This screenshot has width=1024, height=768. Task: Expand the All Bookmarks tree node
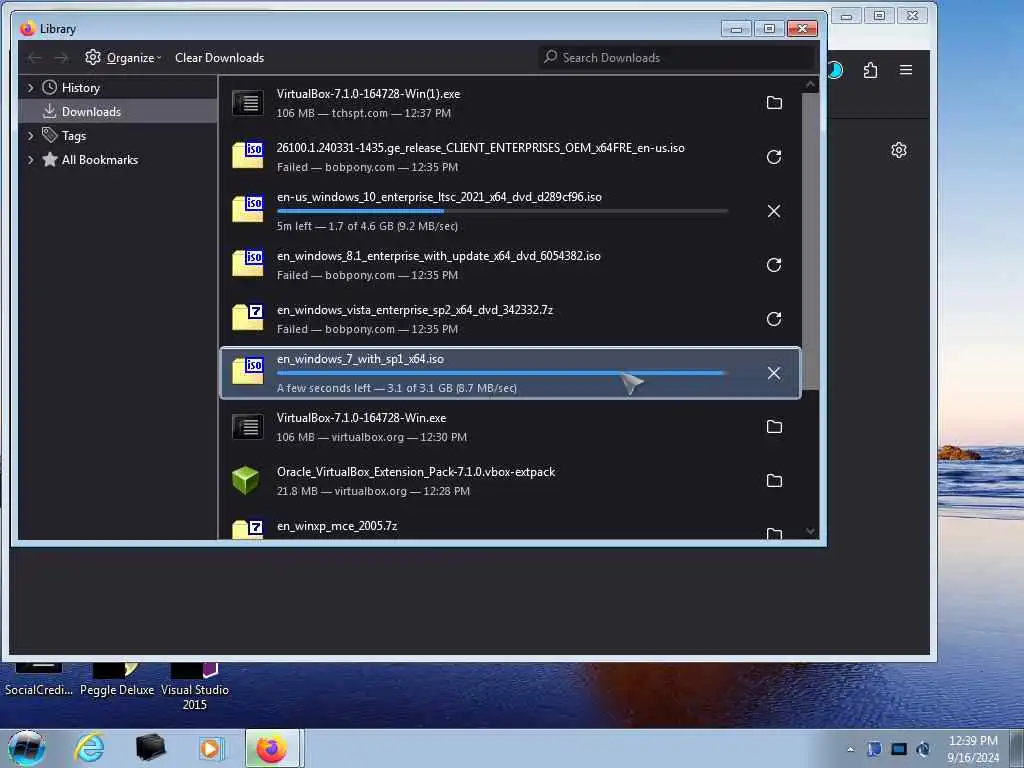30,160
